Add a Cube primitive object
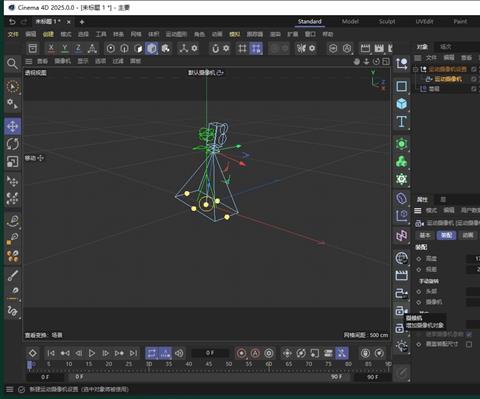Viewport: 480px width, 399px height. [x=401, y=104]
